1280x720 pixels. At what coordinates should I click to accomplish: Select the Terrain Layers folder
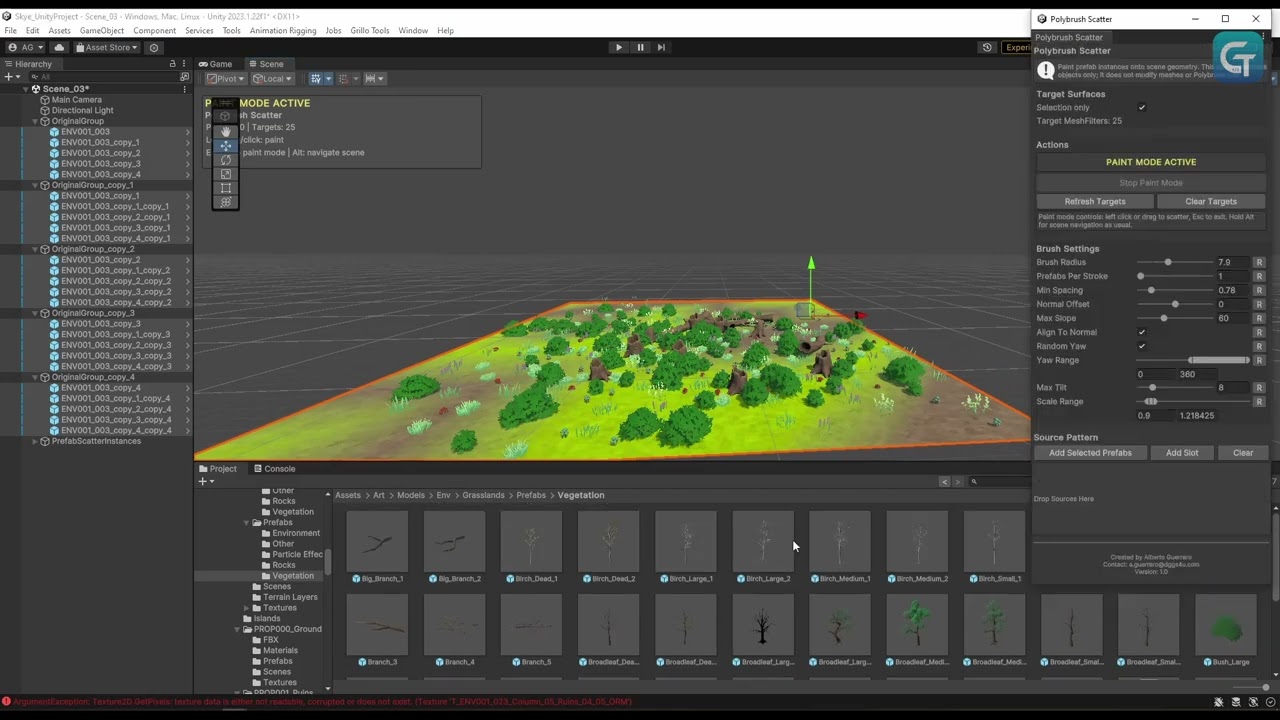point(290,597)
